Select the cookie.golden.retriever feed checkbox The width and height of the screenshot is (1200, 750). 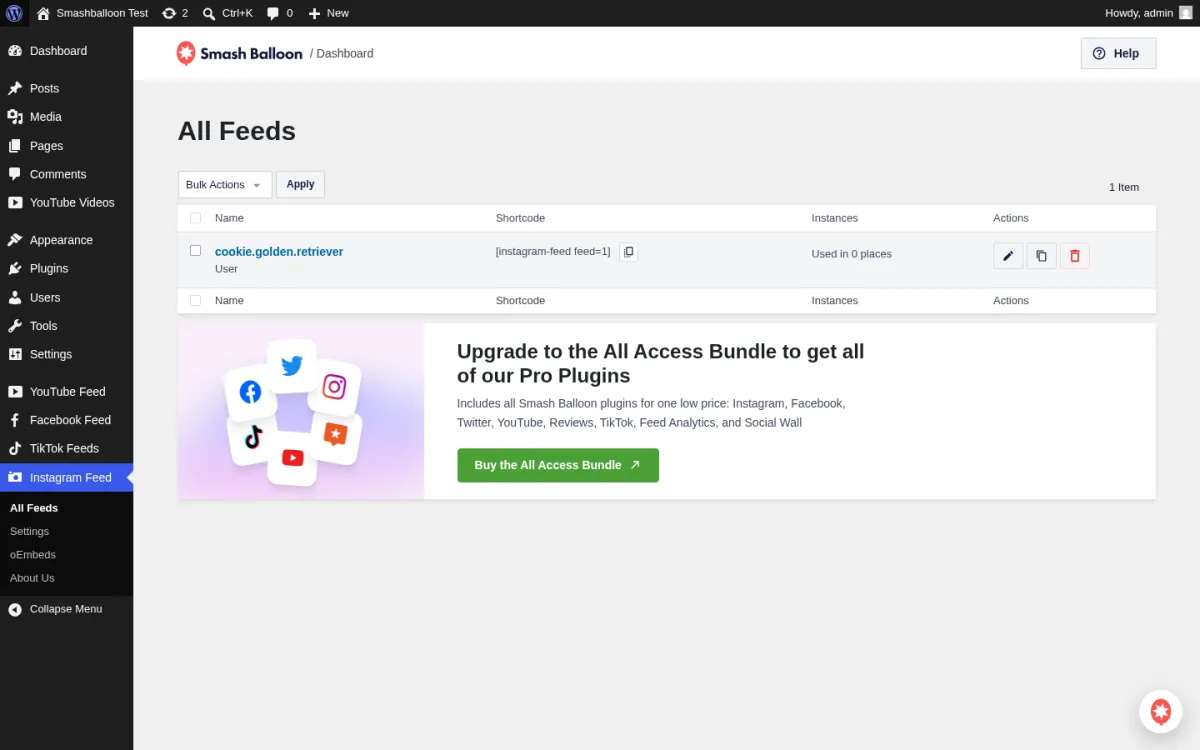coord(195,251)
